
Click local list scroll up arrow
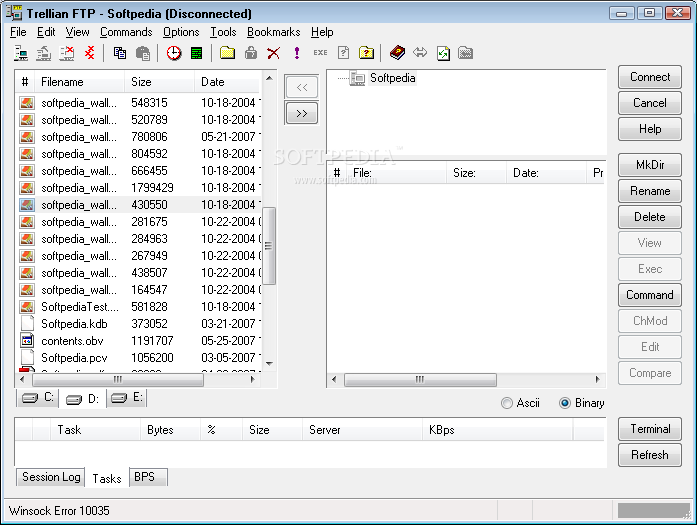[x=269, y=78]
